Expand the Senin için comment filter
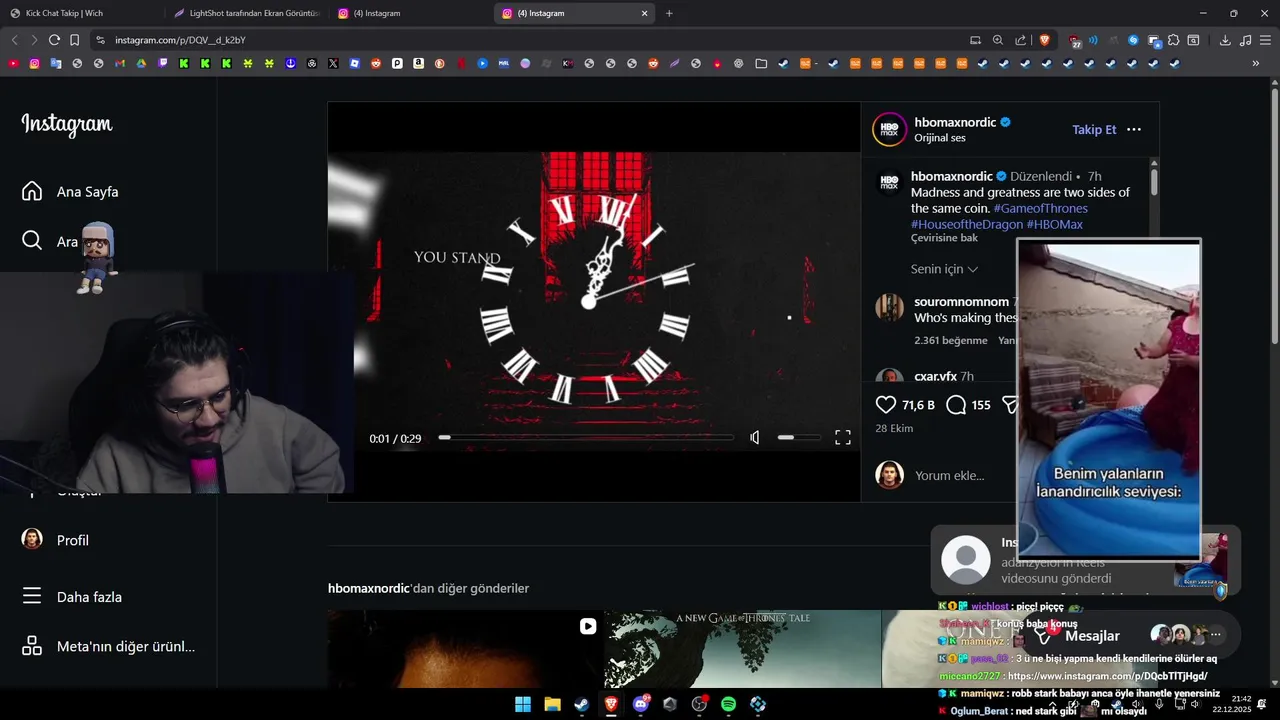This screenshot has height=720, width=1280. tap(944, 269)
